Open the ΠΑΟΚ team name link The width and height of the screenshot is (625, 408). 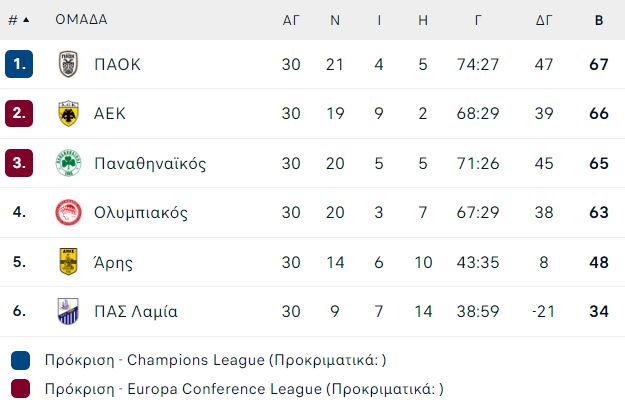pos(117,64)
